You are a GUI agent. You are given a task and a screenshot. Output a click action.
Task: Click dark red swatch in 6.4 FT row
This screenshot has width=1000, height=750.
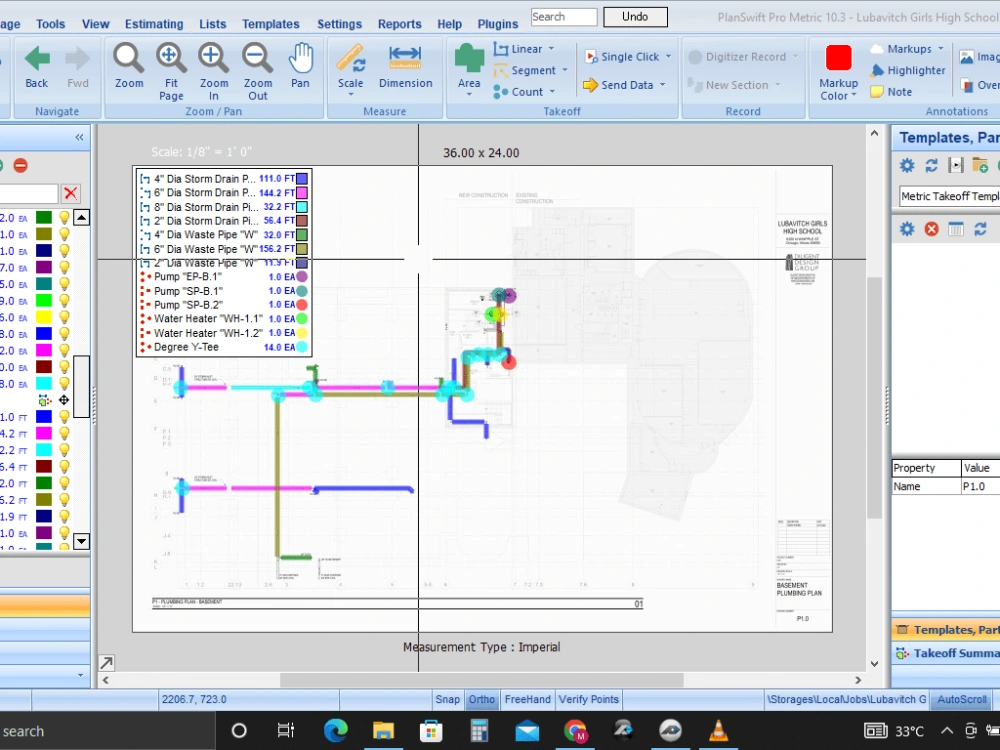(44, 467)
